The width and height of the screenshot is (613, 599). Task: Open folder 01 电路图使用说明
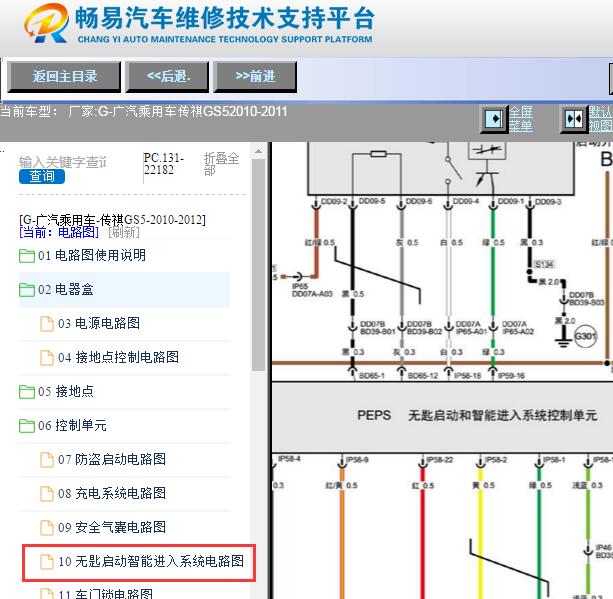(x=92, y=255)
